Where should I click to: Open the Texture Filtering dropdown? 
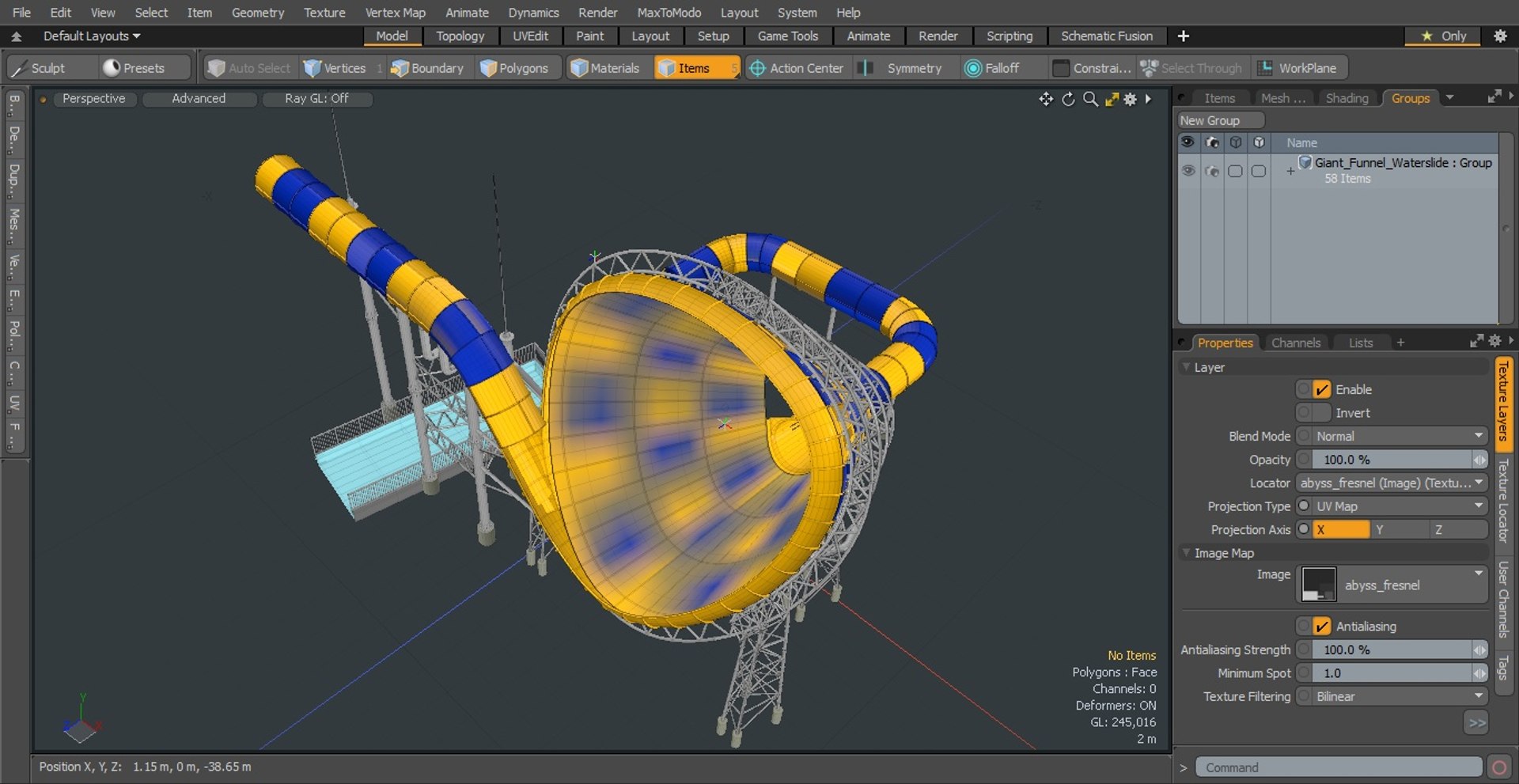pyautogui.click(x=1400, y=696)
